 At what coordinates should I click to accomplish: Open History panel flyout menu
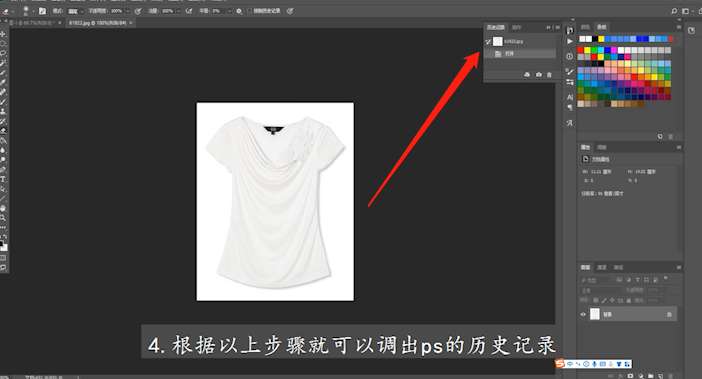557,27
